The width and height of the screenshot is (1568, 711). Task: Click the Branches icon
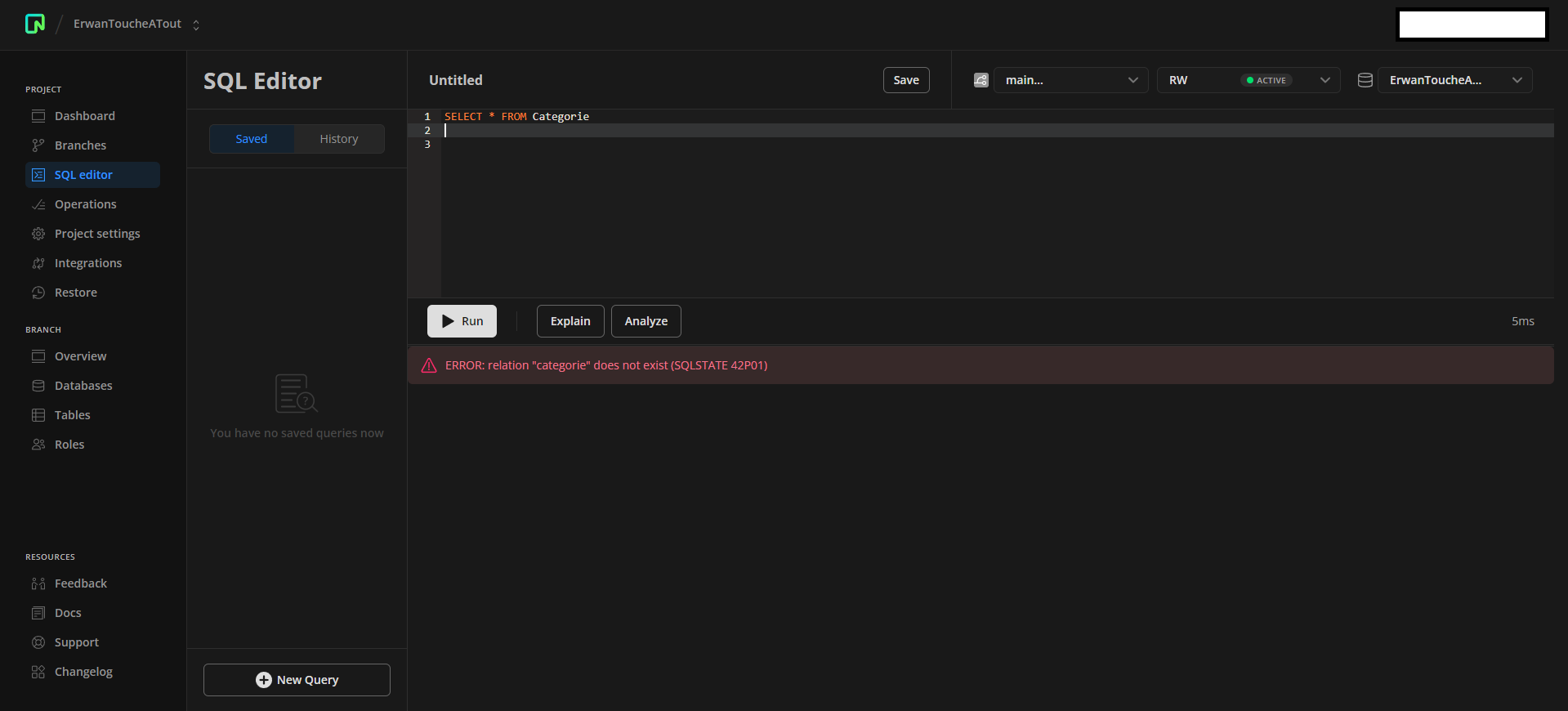[38, 145]
